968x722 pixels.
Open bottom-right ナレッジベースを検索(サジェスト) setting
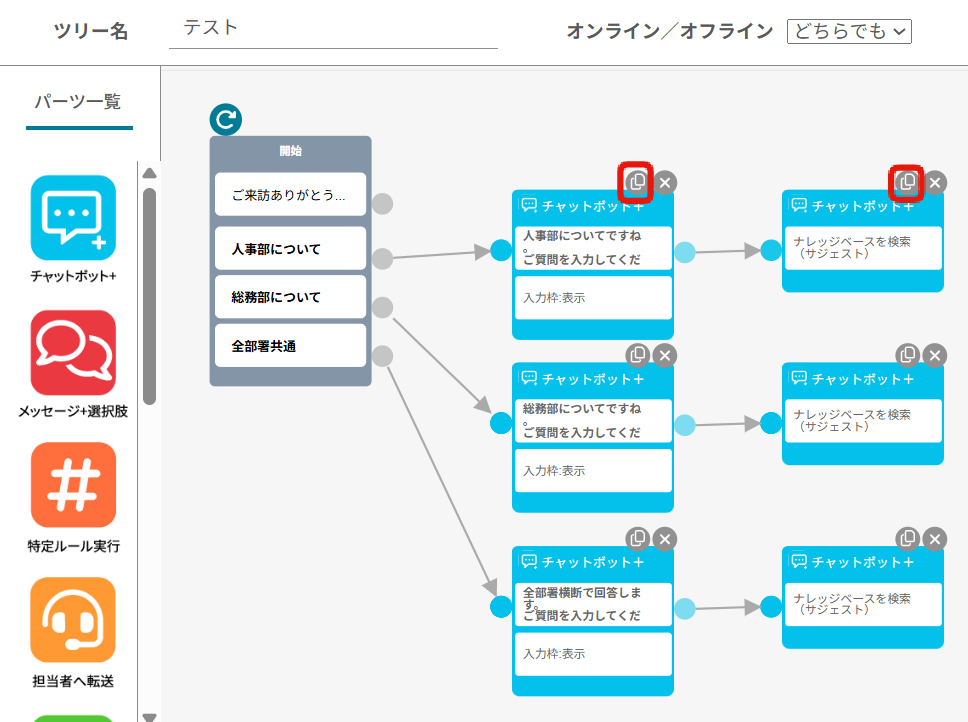[x=863, y=604]
